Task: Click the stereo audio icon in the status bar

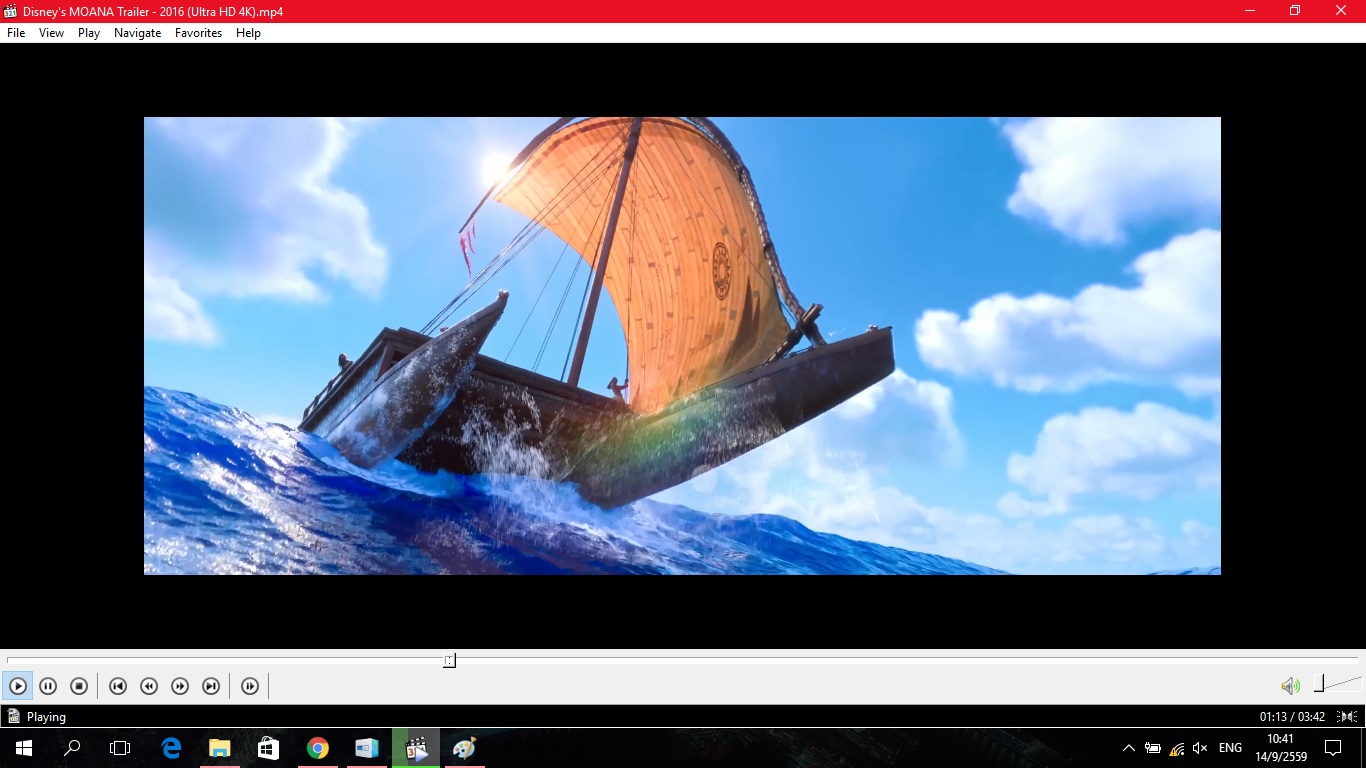Action: tap(1346, 716)
